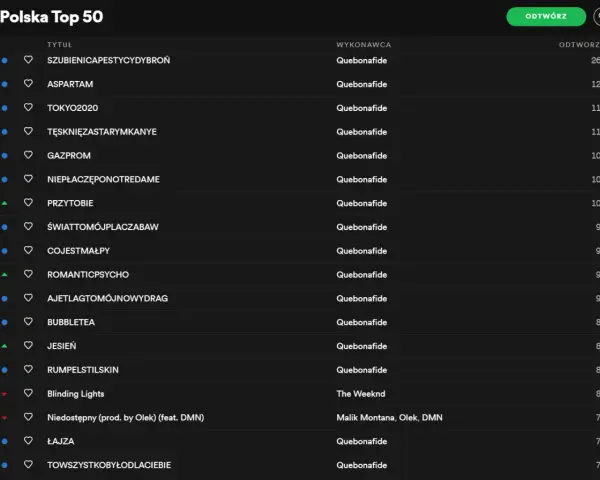Sort by the TYTUŁ column header
Image resolution: width=600 pixels, height=480 pixels.
59,45
